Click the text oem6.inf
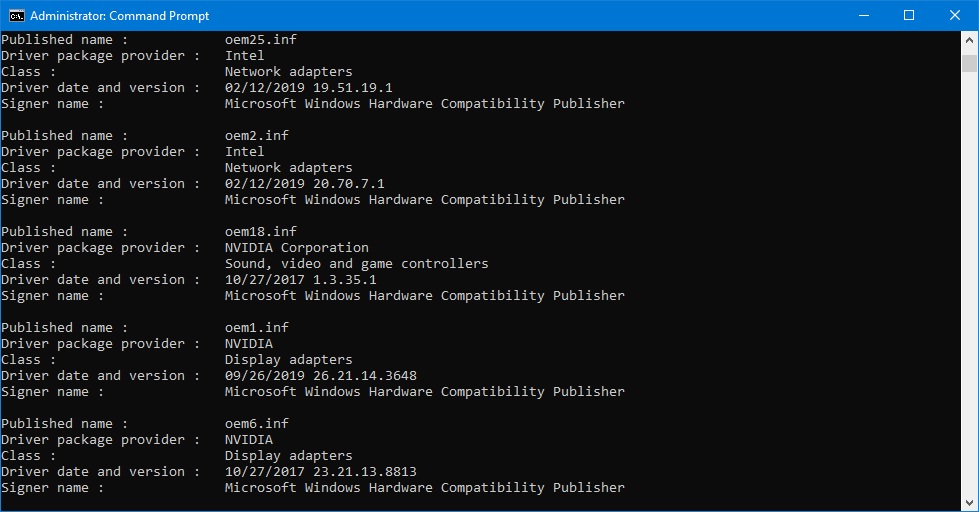The width and height of the screenshot is (979, 512). pyautogui.click(x=257, y=424)
